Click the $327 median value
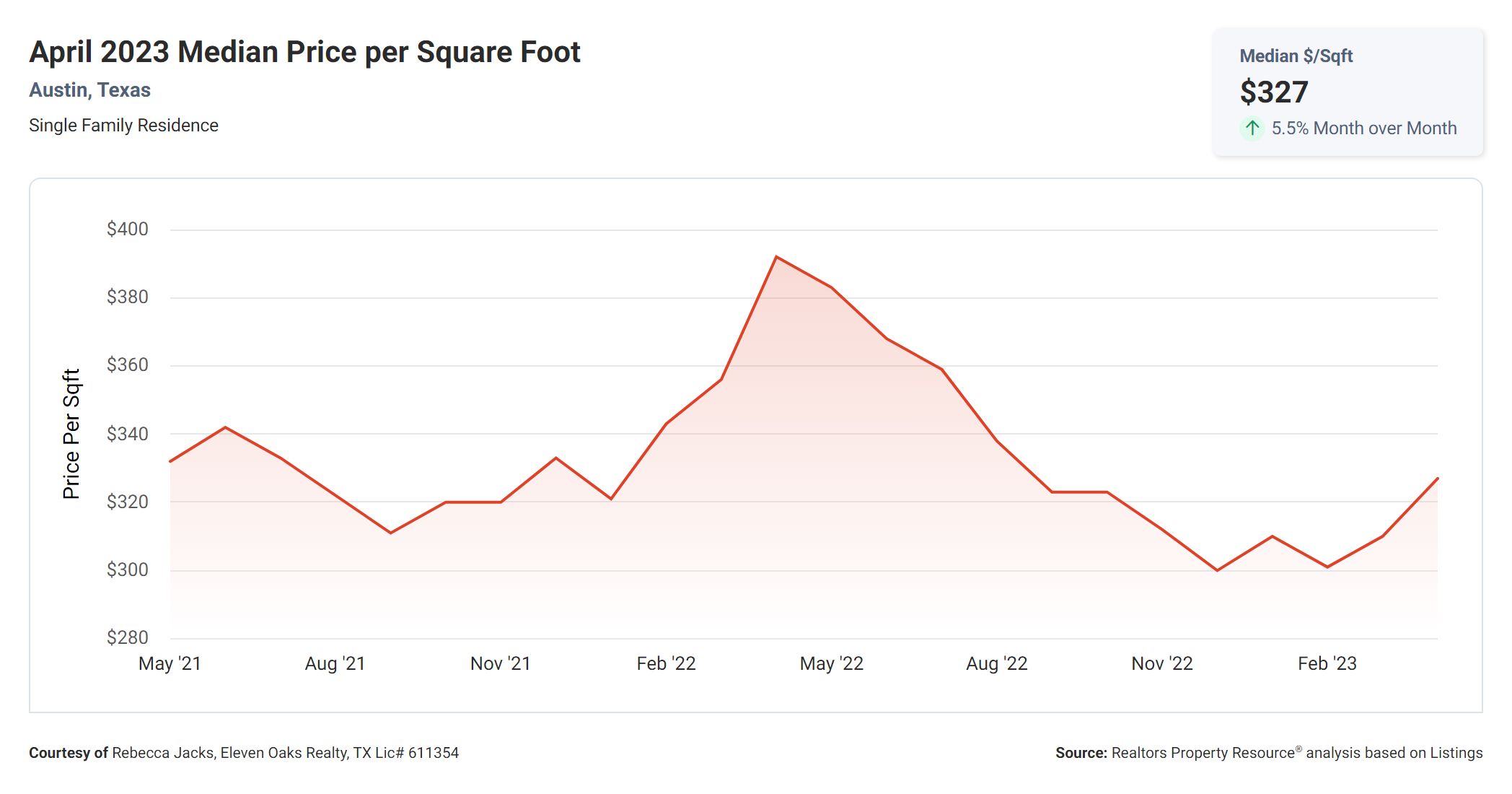Image resolution: width=1512 pixels, height=794 pixels. coord(1273,92)
